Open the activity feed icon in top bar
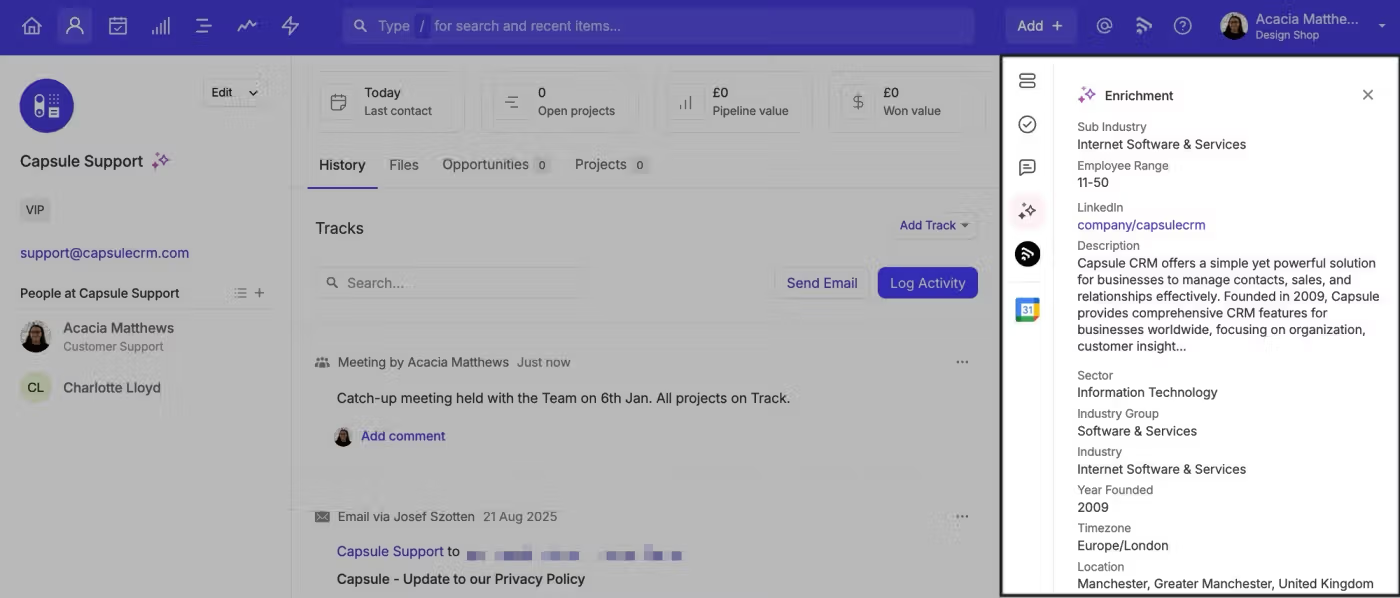This screenshot has width=1400, height=598. coord(1144,26)
